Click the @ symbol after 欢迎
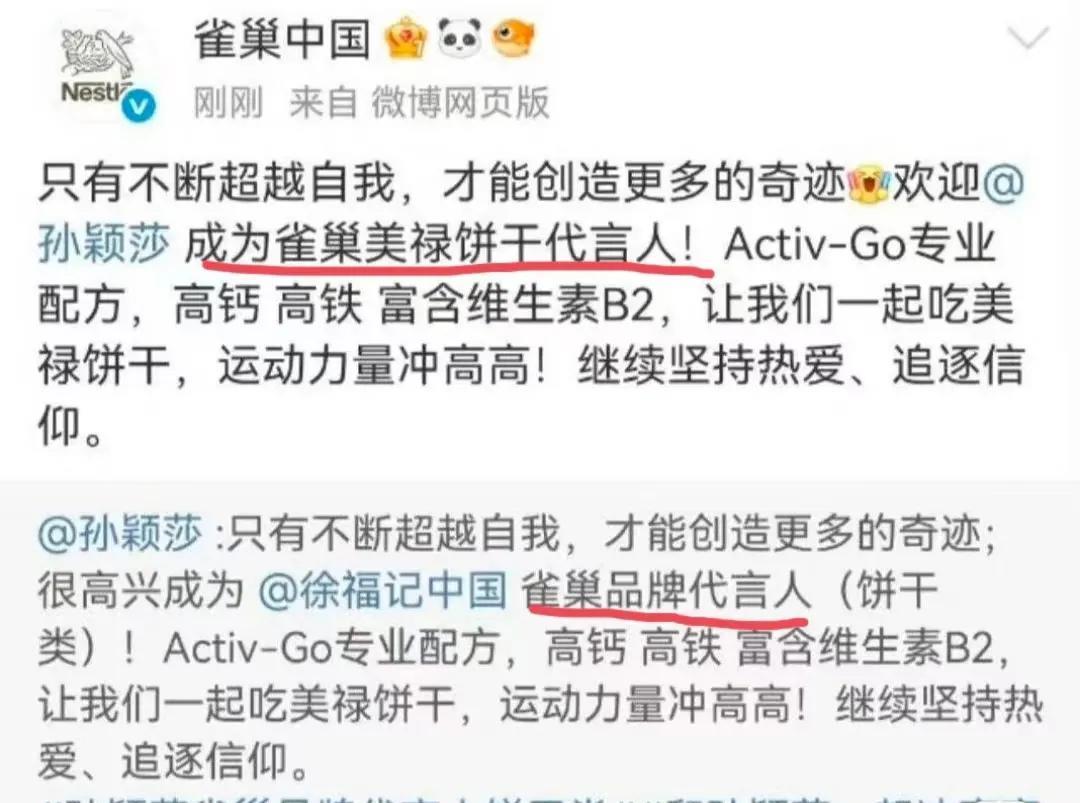Image resolution: width=1080 pixels, height=803 pixels. point(1004,183)
